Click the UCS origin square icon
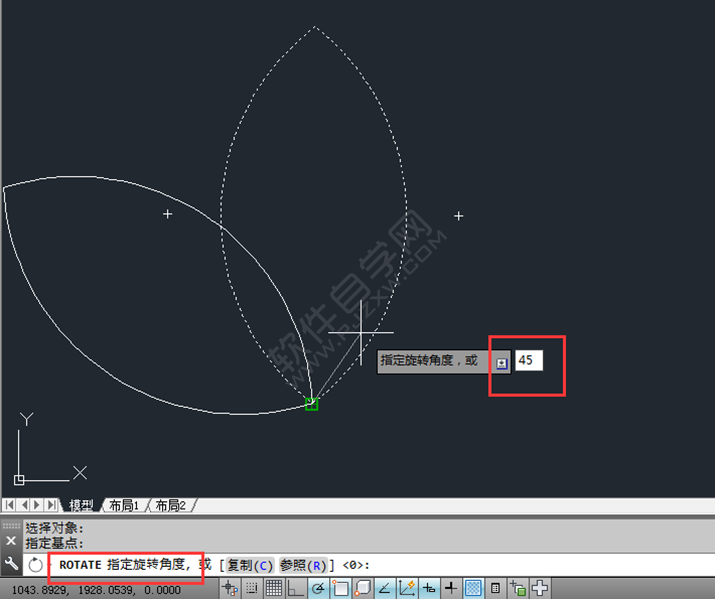This screenshot has height=599, width=715. click(19, 480)
